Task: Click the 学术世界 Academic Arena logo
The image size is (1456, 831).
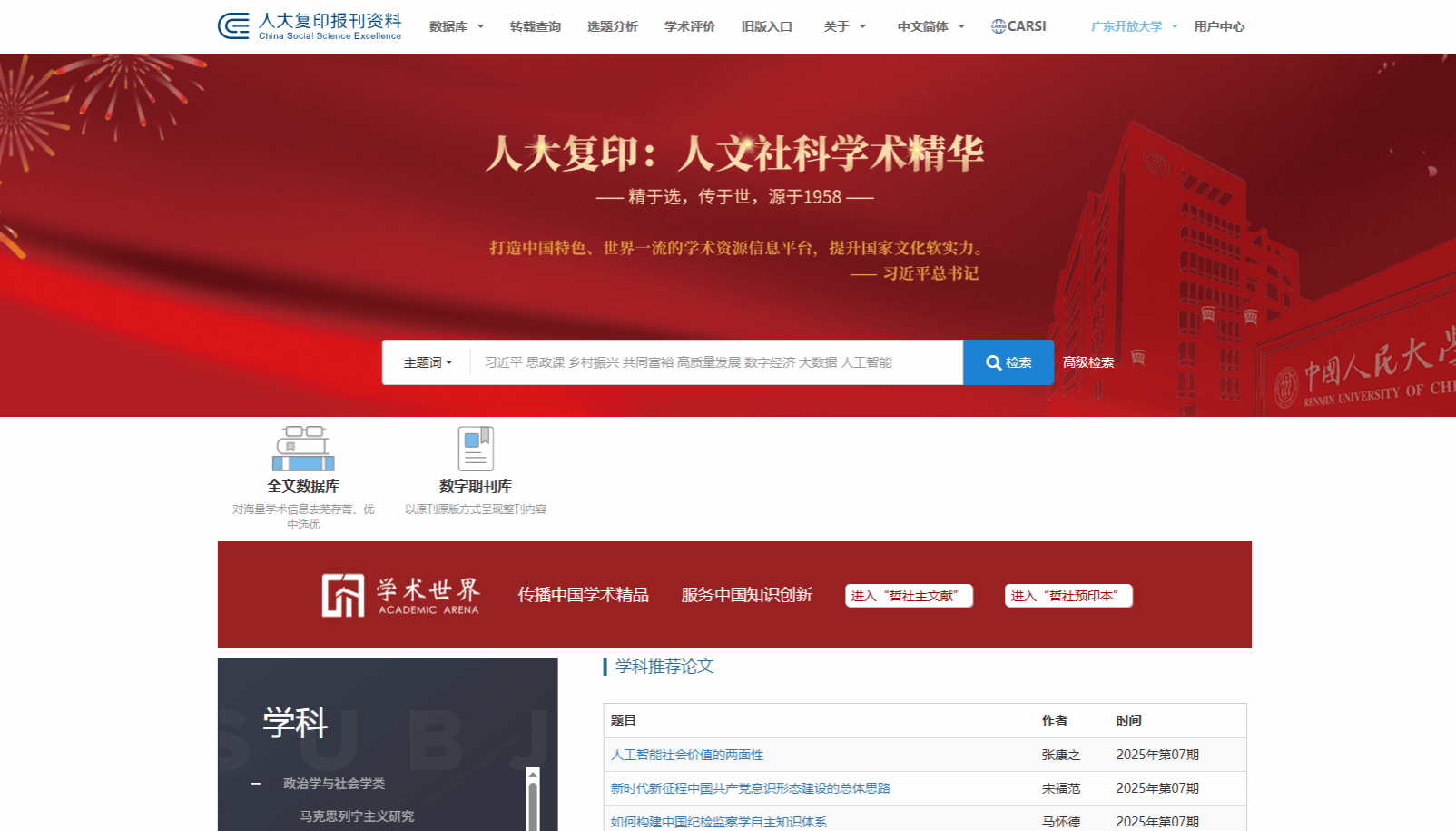Action: tap(400, 595)
